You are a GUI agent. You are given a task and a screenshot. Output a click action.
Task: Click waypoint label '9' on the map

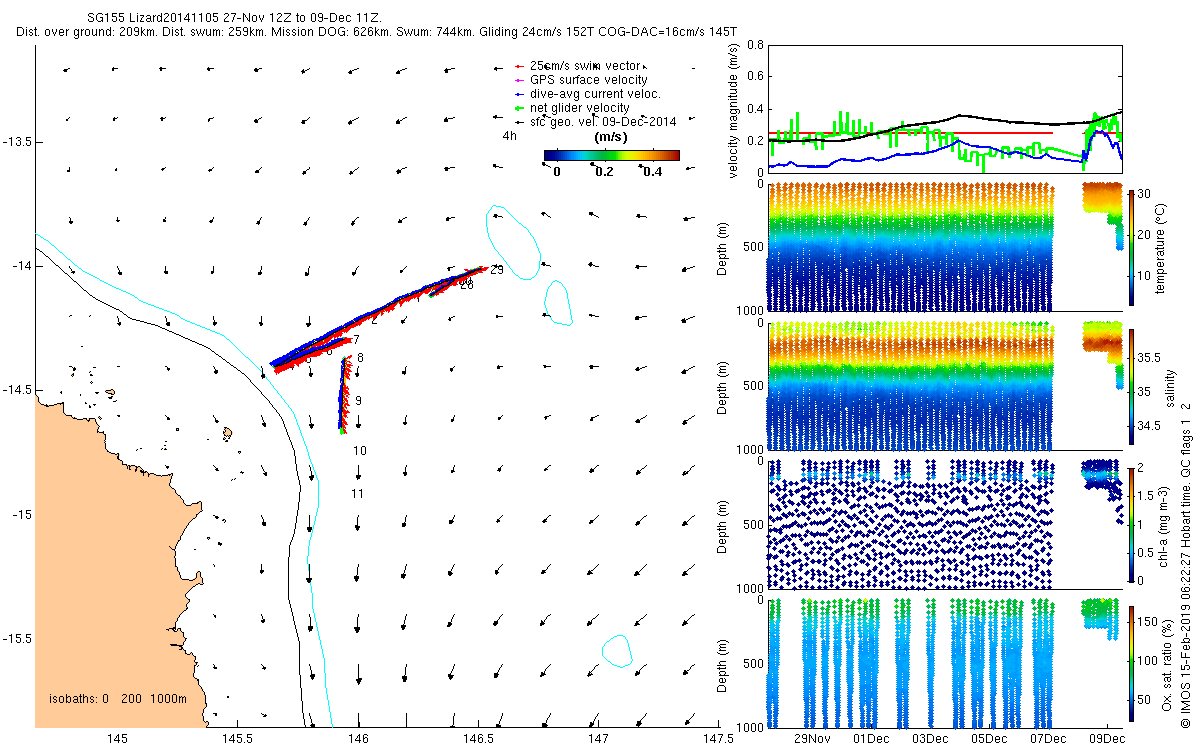tap(358, 401)
